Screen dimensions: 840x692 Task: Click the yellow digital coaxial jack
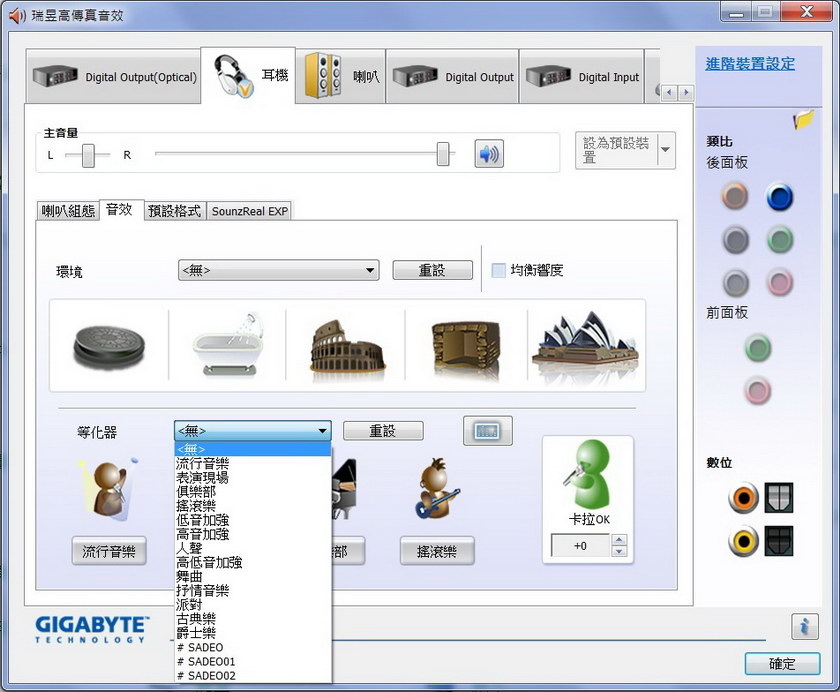744,541
